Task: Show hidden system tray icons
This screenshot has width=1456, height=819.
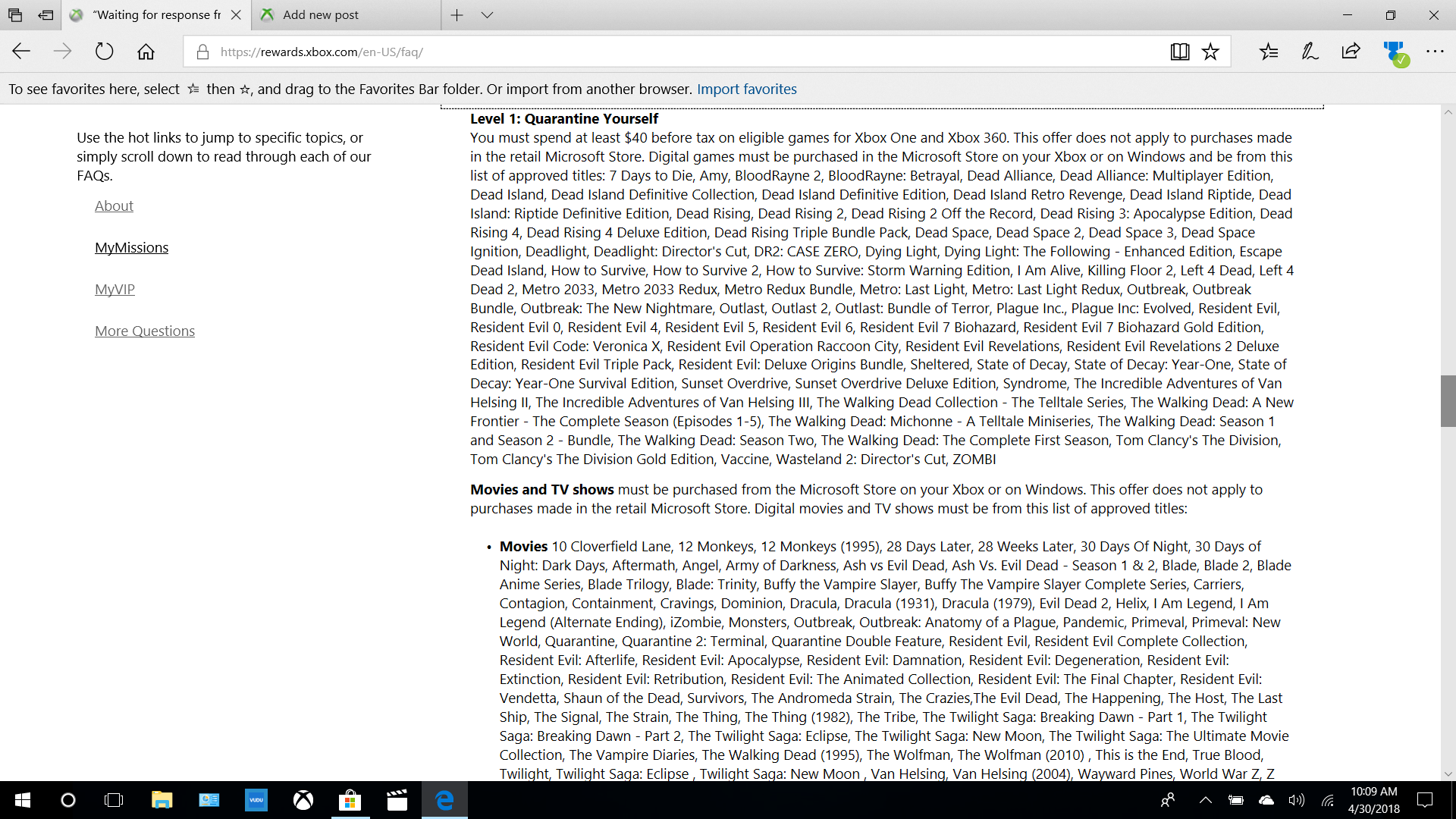Action: click(x=1205, y=800)
